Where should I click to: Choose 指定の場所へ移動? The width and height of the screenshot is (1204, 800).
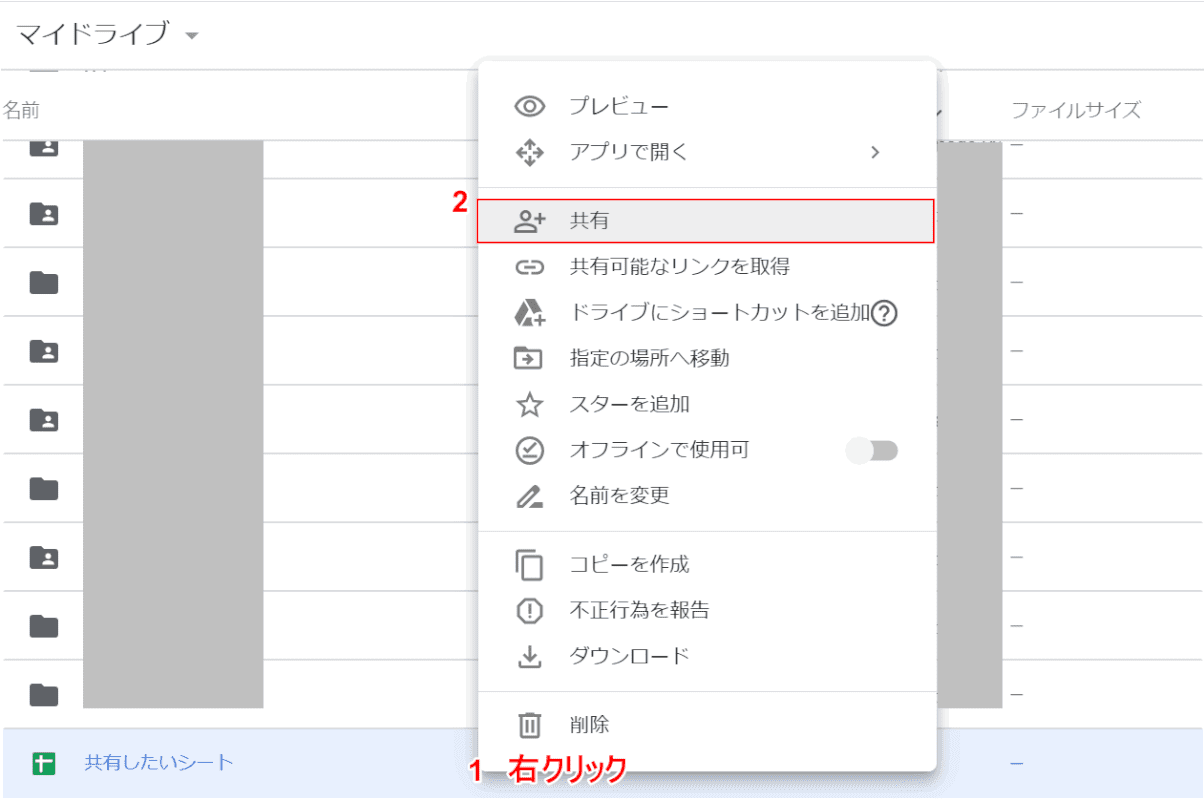pos(707,358)
